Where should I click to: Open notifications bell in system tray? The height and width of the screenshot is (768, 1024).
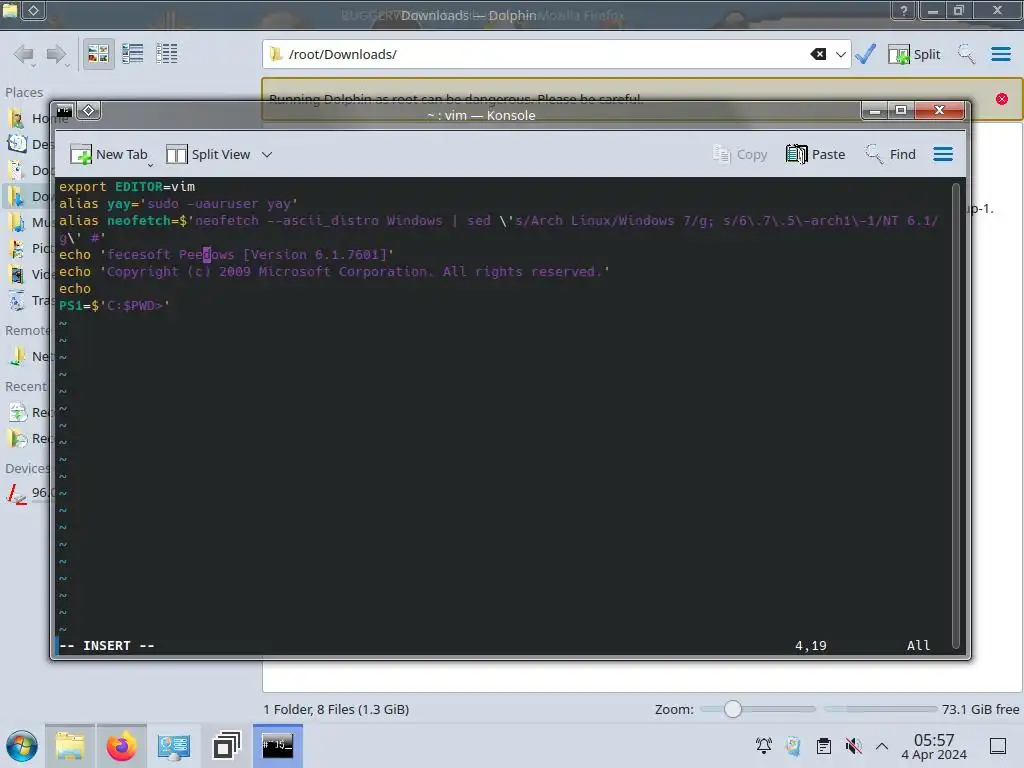(x=763, y=745)
